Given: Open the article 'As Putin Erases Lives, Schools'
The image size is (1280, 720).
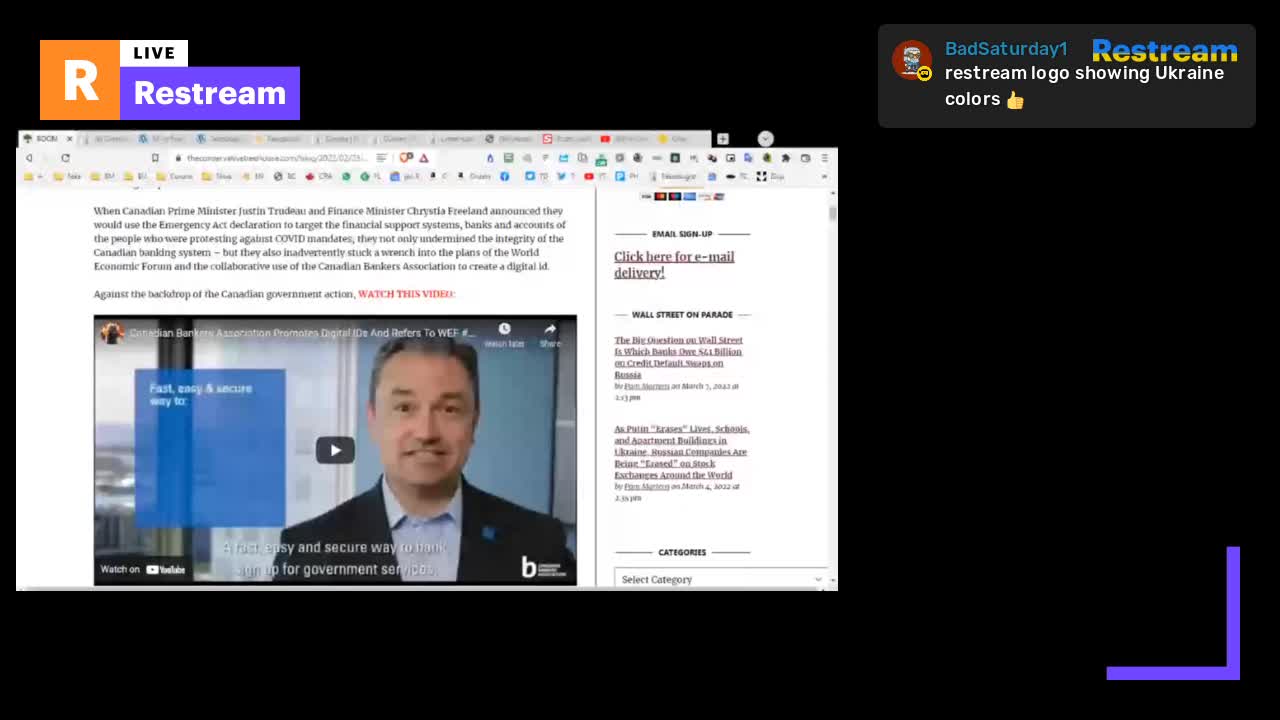Looking at the screenshot, I should tap(681, 451).
